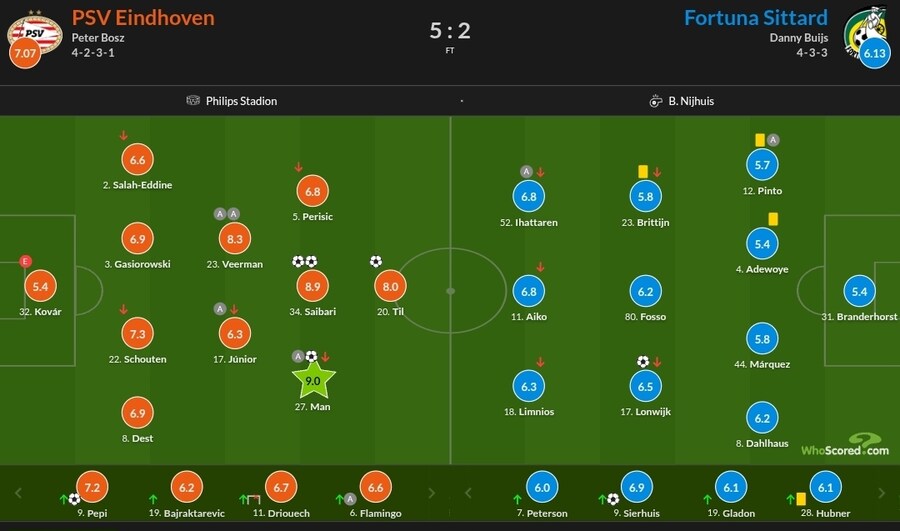Image resolution: width=900 pixels, height=531 pixels.
Task: Select Saibari's 8.9 rating circle
Action: 313,287
